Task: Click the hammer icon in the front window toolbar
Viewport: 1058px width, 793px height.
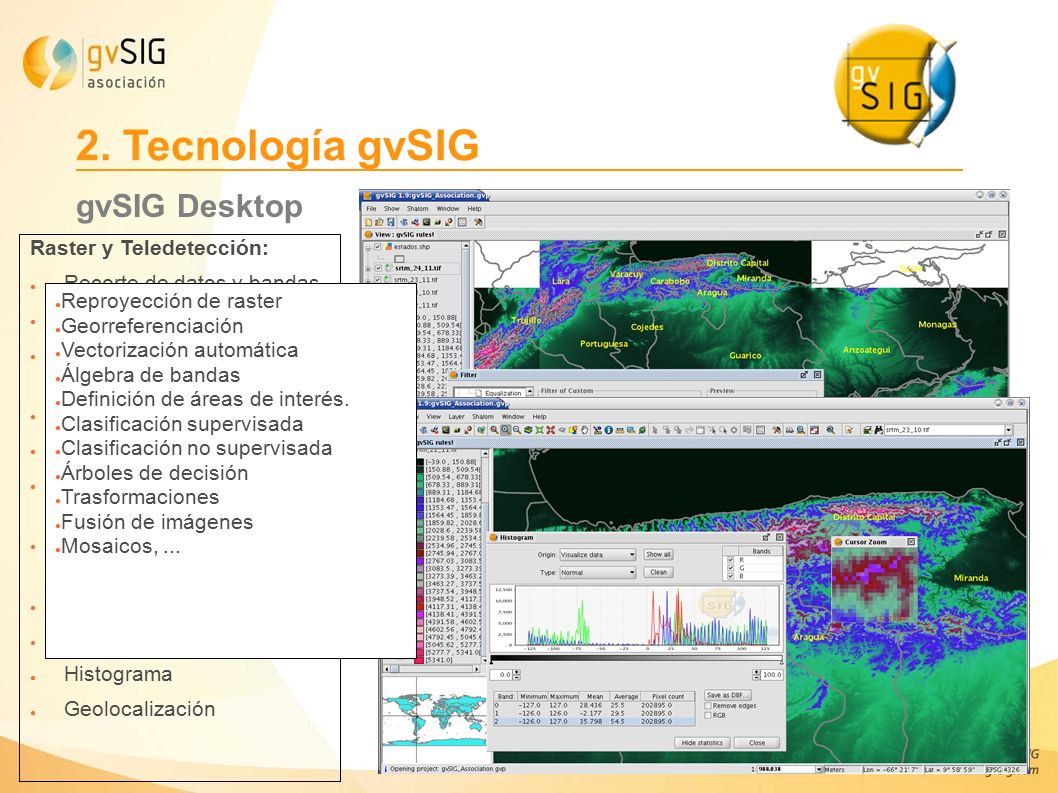Action: pos(777,430)
